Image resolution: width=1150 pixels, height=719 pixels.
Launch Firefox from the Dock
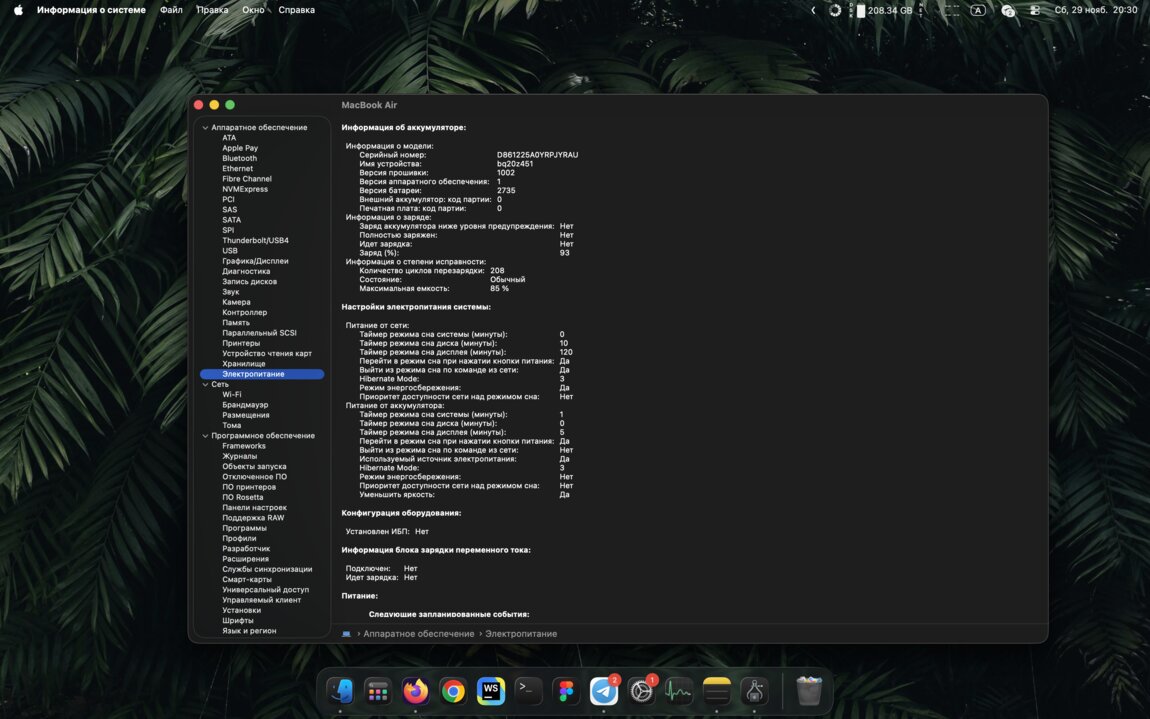[416, 691]
